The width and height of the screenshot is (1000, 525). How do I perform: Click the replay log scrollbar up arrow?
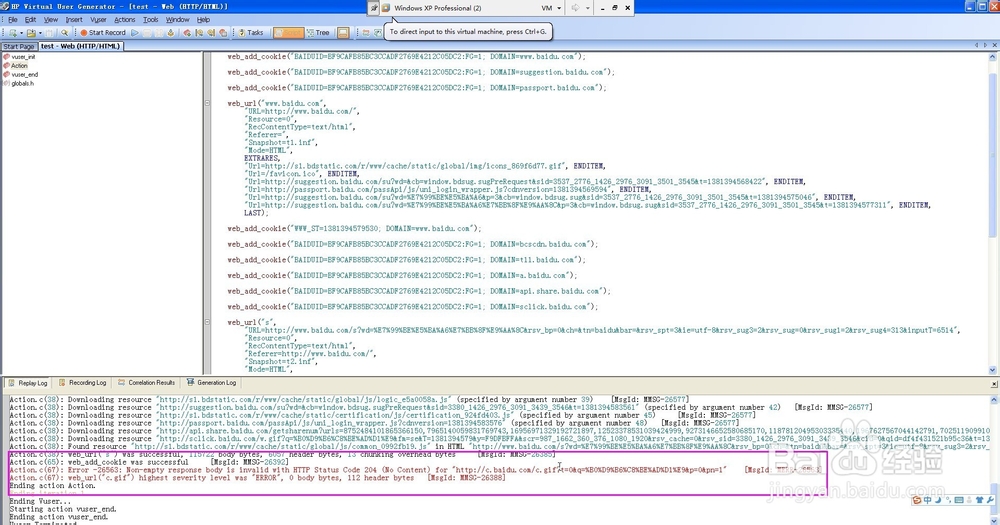point(994,399)
